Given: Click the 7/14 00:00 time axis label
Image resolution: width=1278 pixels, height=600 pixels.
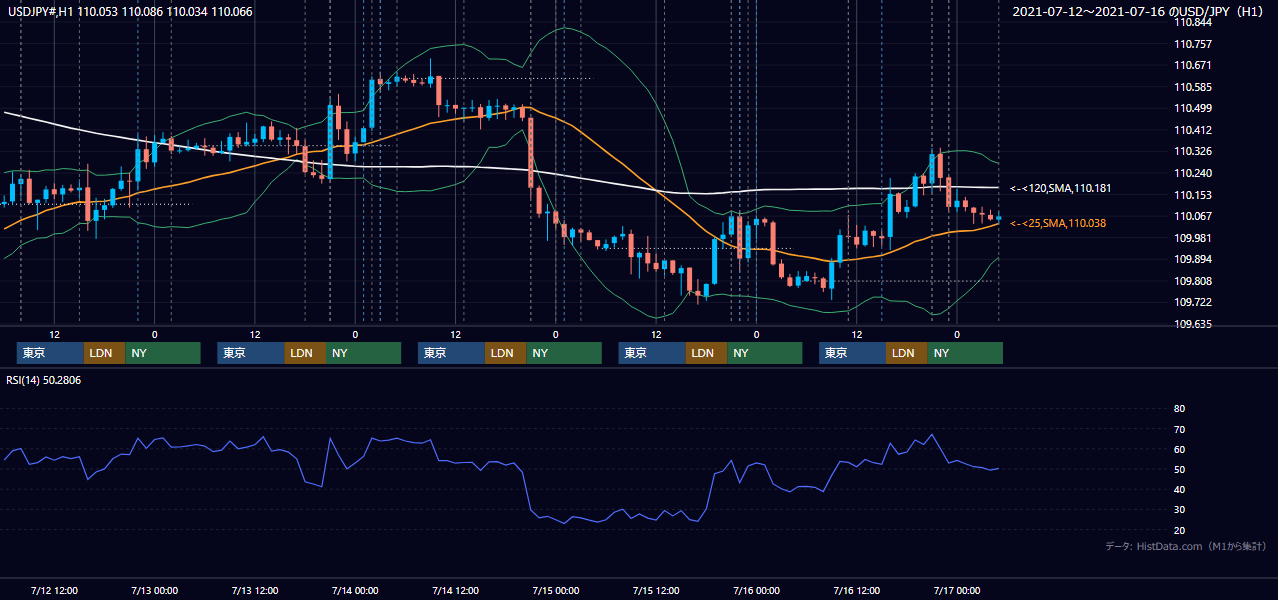Looking at the screenshot, I should click(355, 590).
